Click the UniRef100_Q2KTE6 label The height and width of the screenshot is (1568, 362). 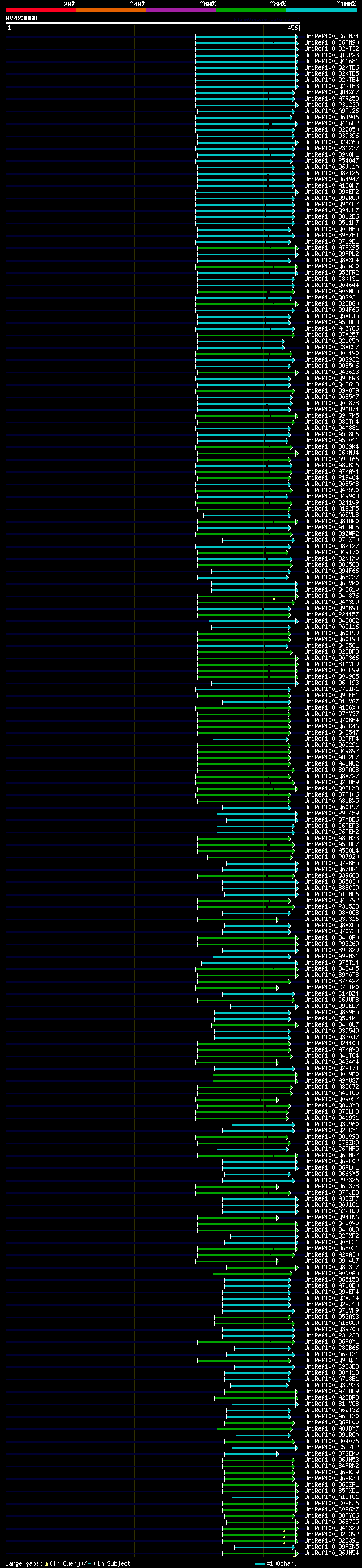[331, 68]
